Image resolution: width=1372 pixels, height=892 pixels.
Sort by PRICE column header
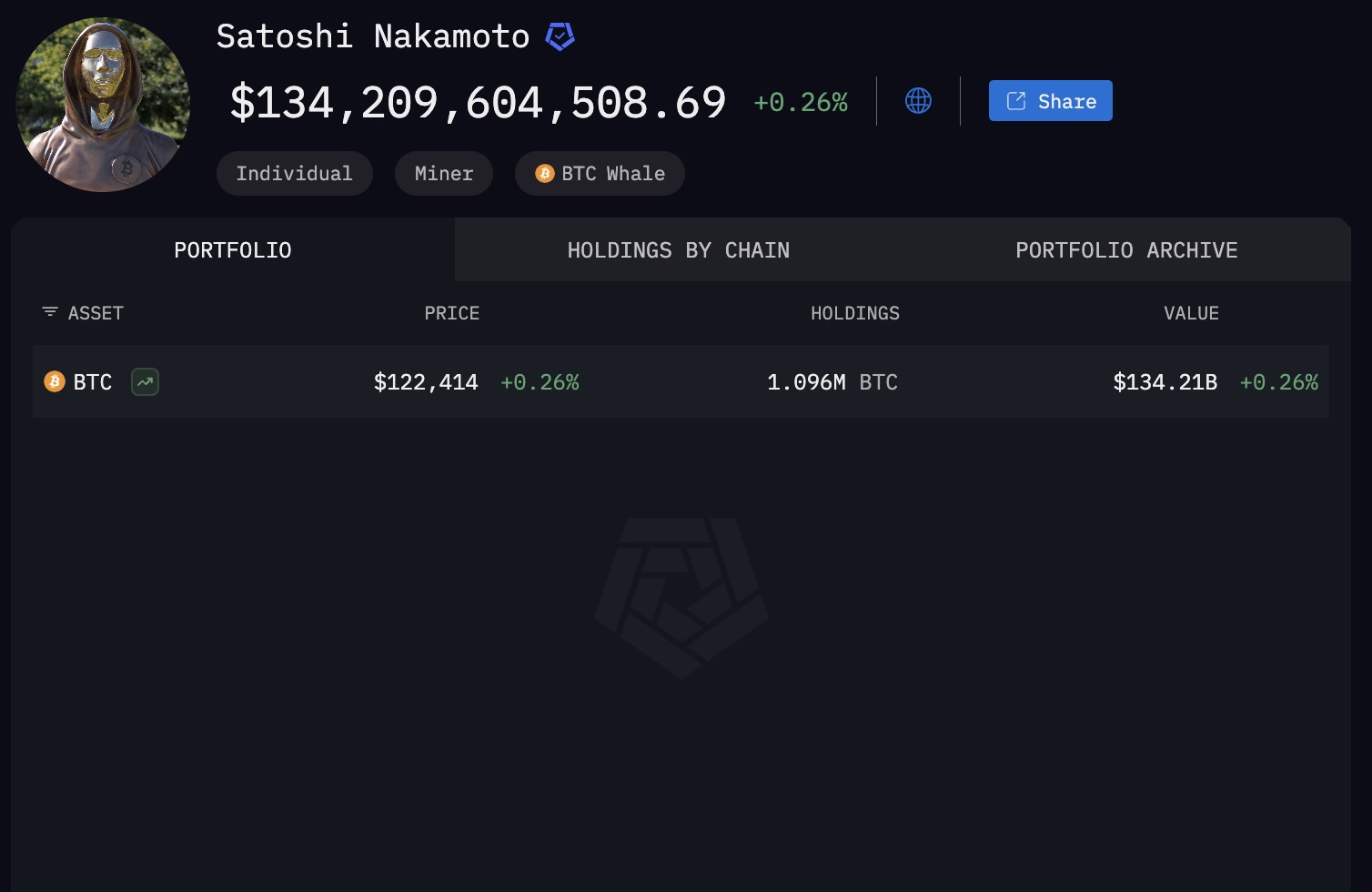[x=451, y=313]
